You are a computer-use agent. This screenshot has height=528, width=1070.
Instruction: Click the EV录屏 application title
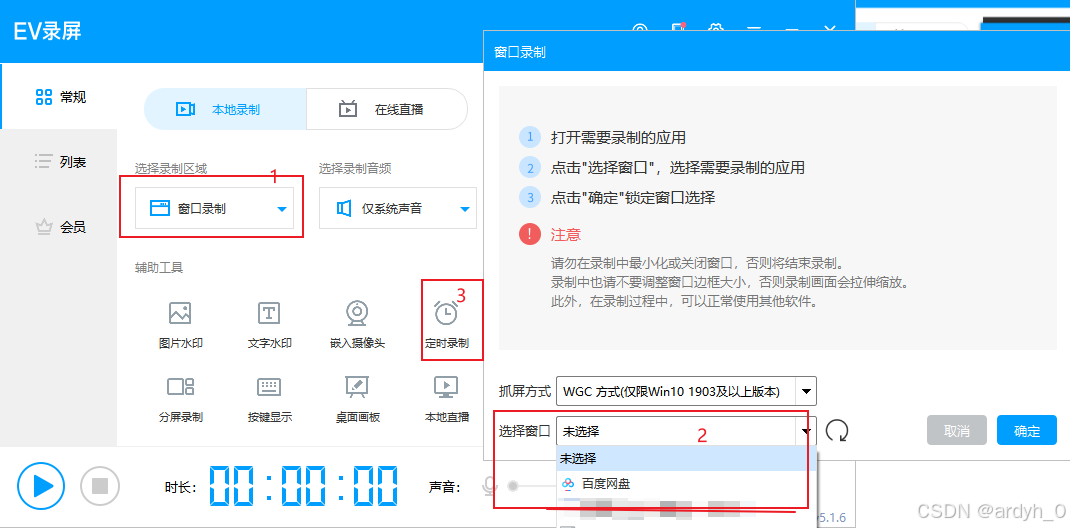48,31
